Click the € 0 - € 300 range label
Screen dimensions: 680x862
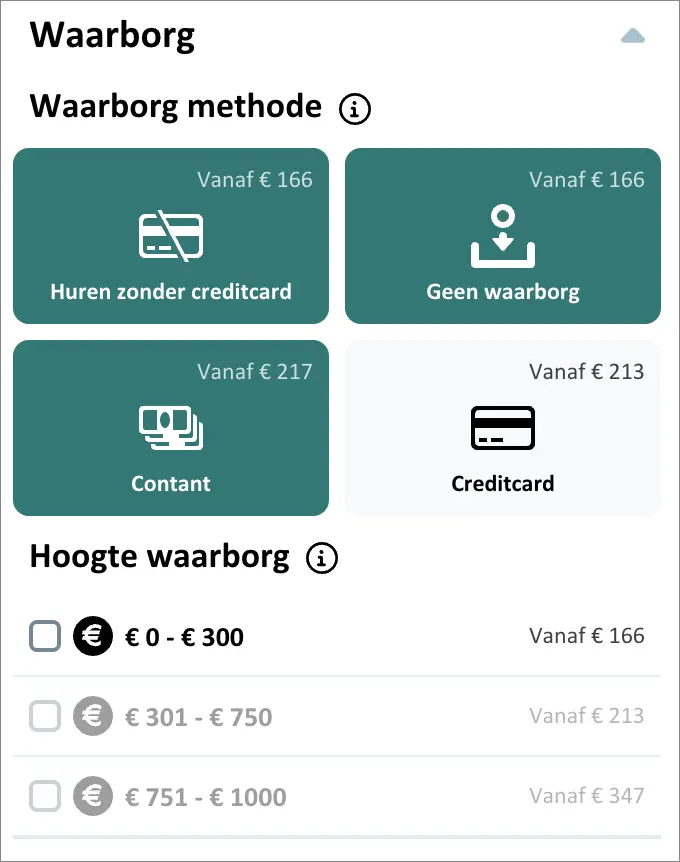[184, 637]
